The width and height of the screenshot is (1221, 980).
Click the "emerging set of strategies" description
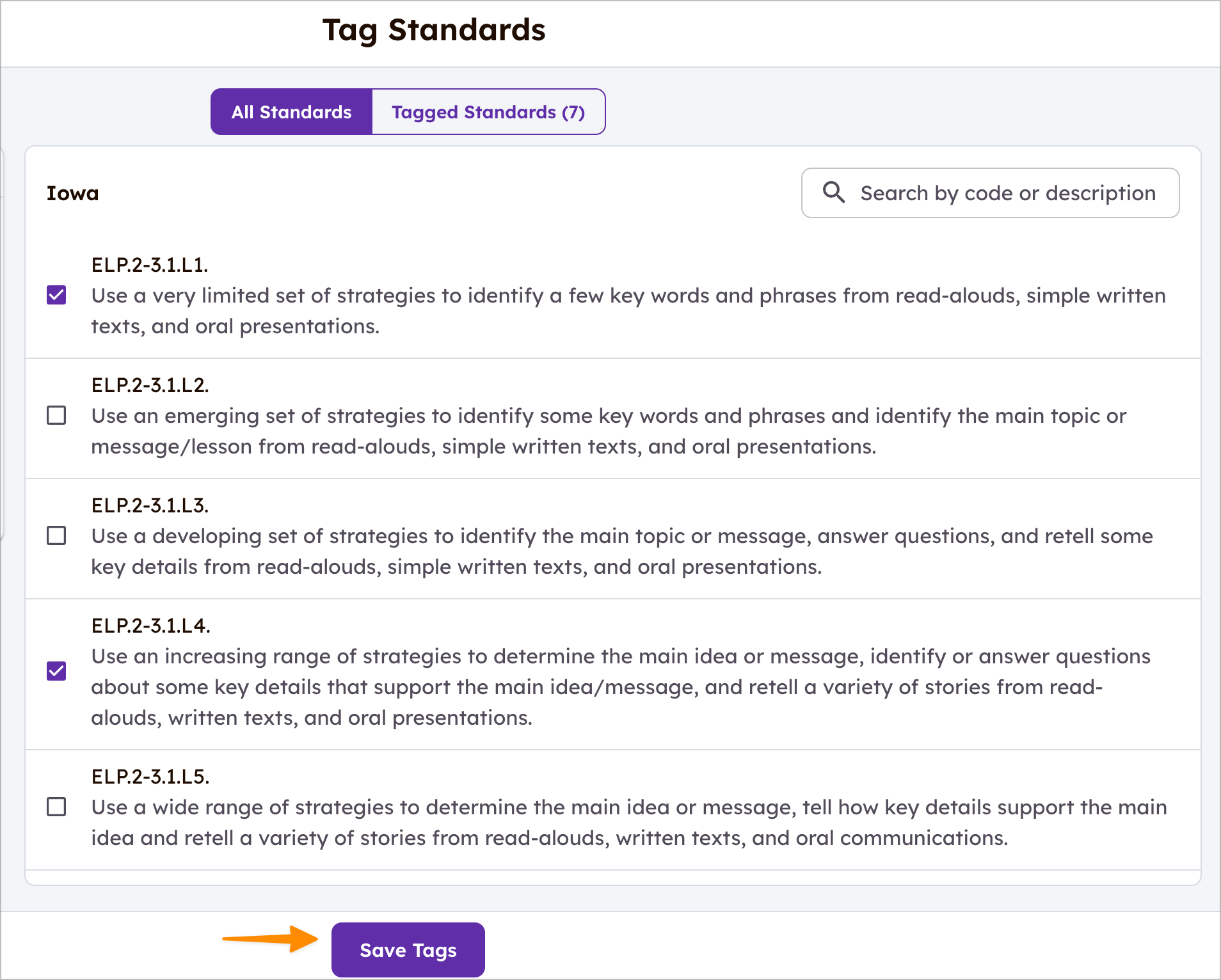pos(608,431)
